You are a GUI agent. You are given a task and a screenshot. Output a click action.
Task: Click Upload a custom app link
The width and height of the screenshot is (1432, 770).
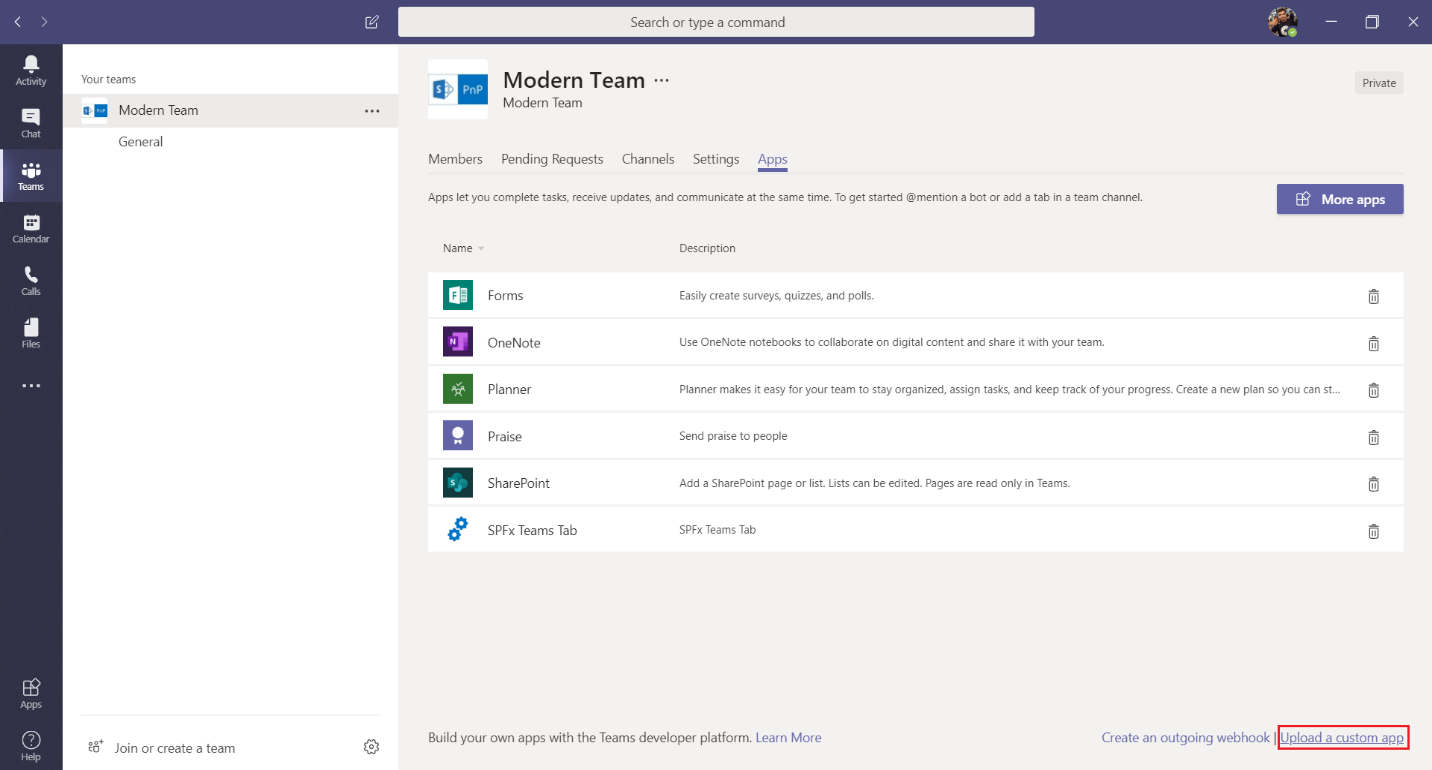[x=1342, y=738]
